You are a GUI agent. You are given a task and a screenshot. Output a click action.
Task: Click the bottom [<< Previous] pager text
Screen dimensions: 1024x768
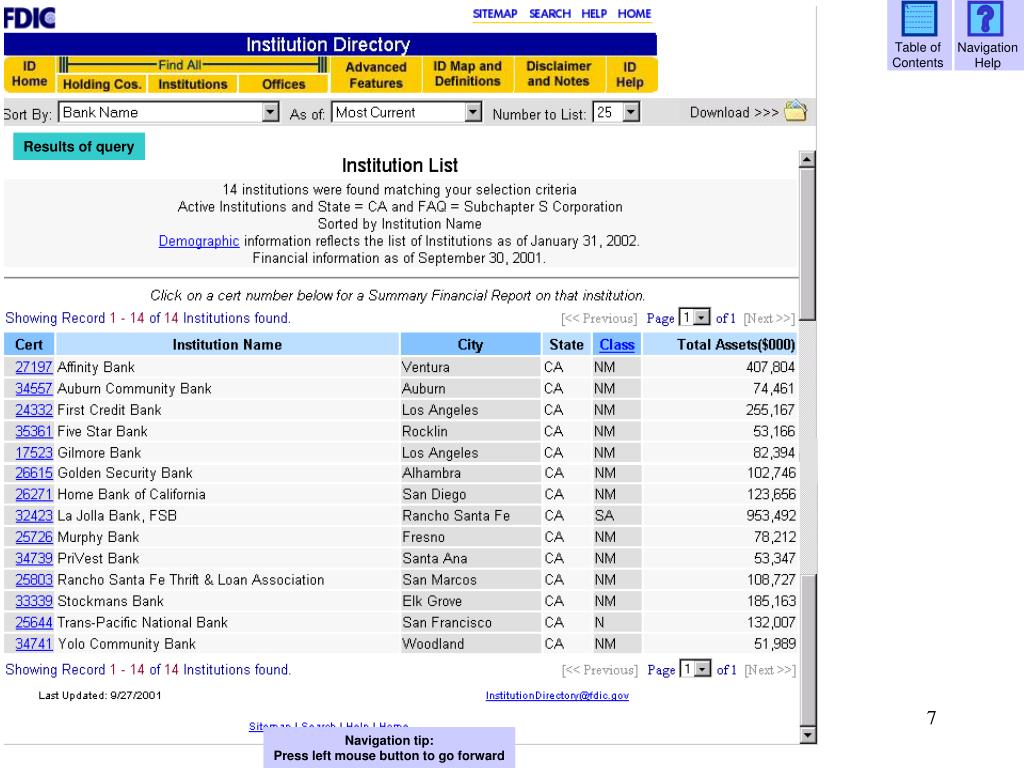tap(600, 670)
